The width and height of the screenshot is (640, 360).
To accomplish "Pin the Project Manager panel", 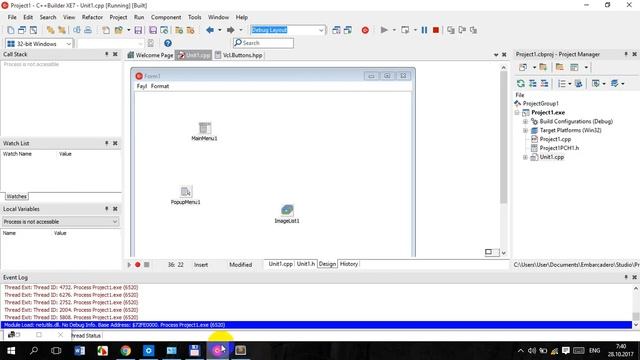I will click(626, 54).
